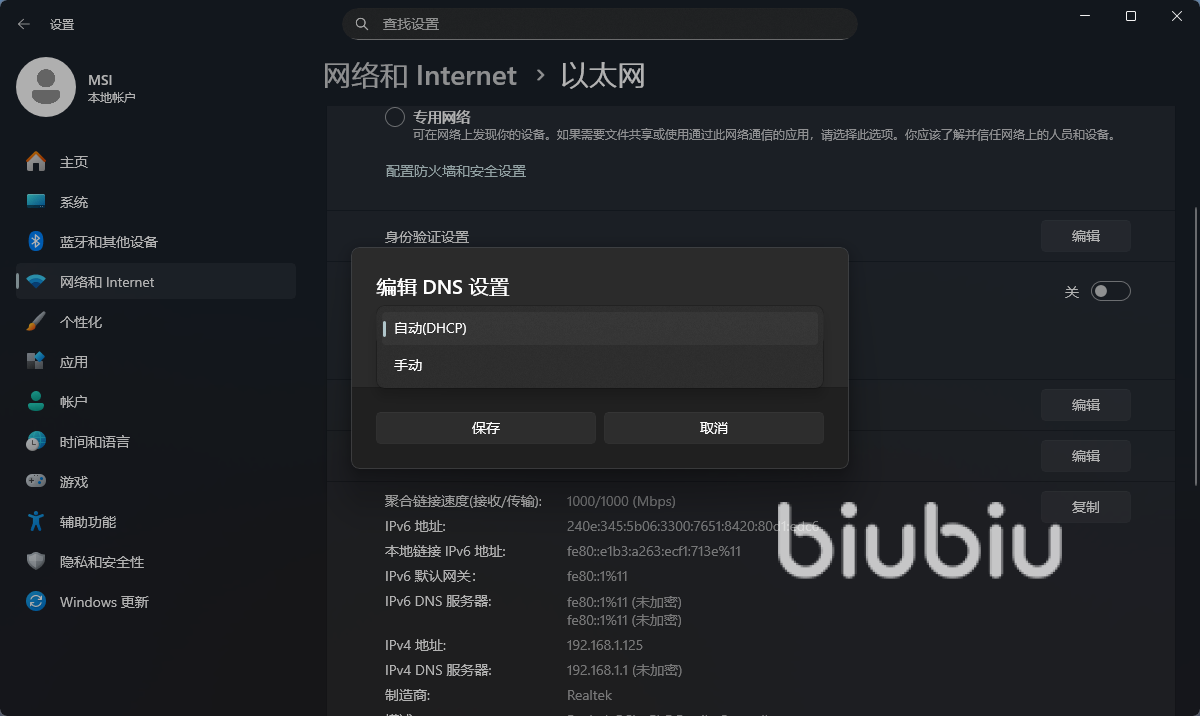
Task: Click 网络和 Internet breadcrumb link
Action: pos(420,76)
